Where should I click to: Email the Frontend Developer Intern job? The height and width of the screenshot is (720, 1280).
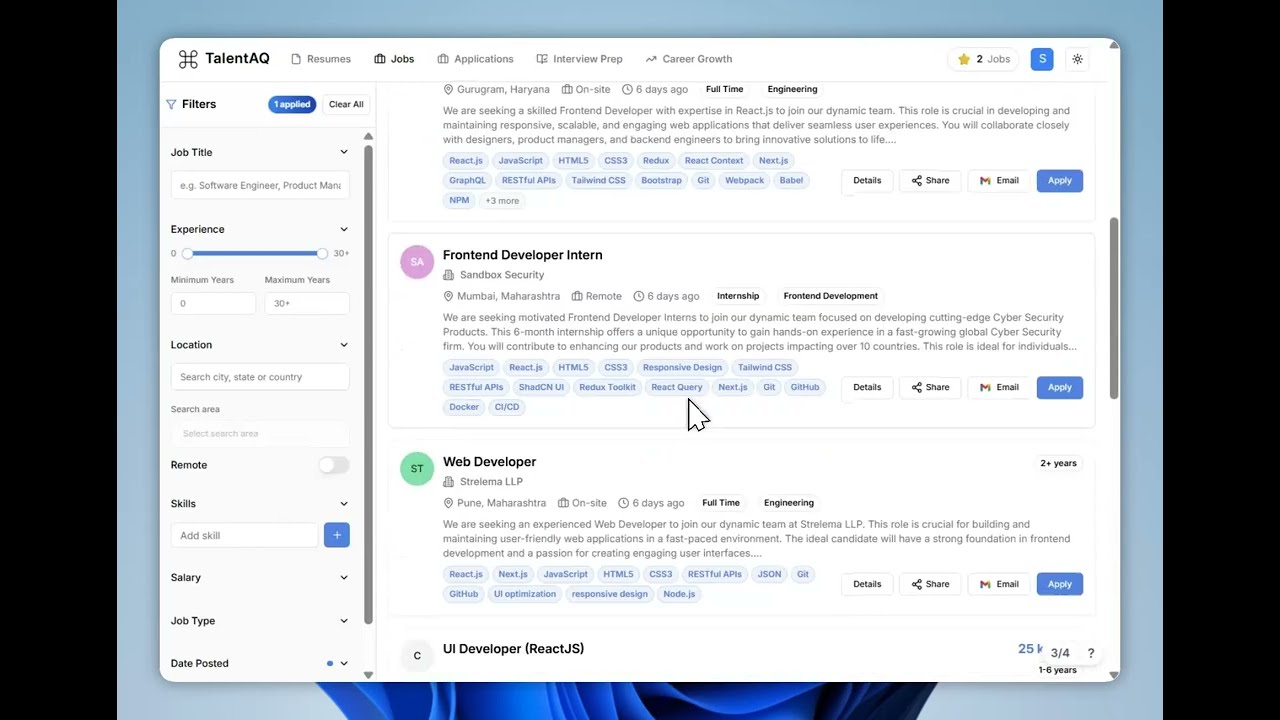pyautogui.click(x=999, y=387)
